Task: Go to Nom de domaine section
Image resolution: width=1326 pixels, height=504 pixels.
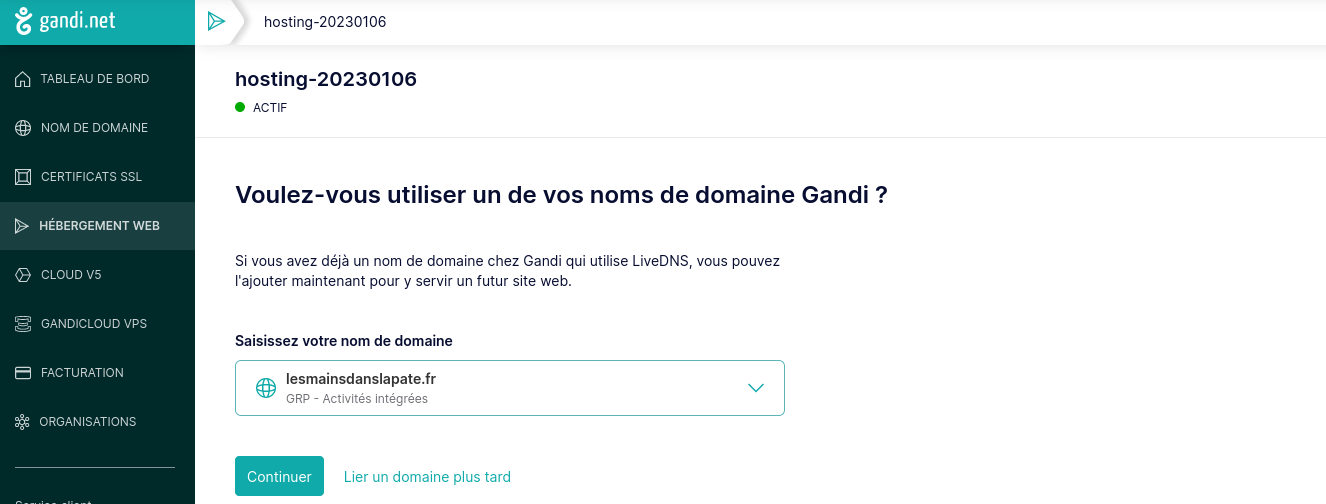Action: click(94, 128)
